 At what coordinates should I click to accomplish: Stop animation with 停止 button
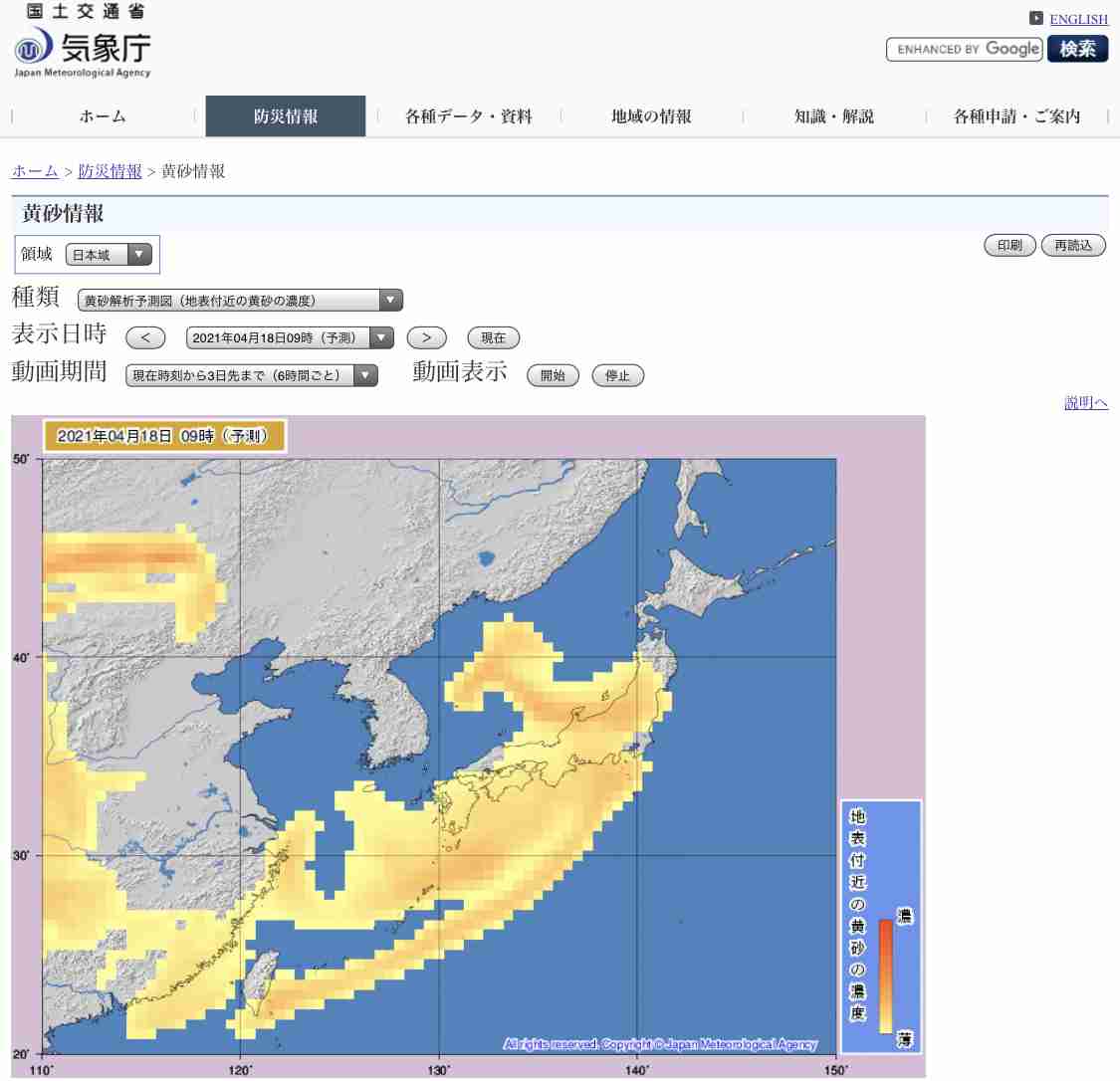[618, 375]
